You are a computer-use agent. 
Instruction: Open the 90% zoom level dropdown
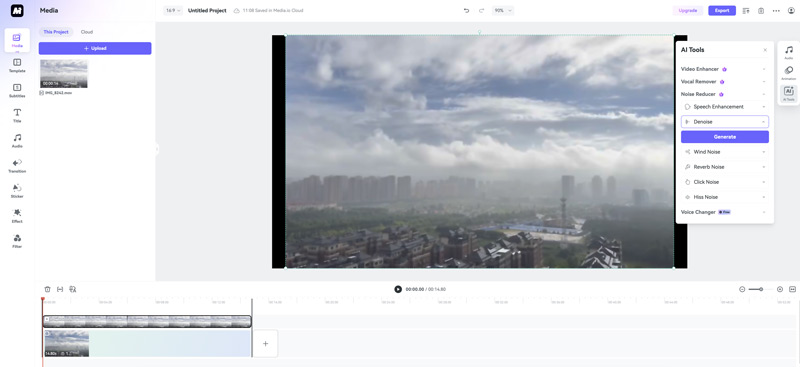pyautogui.click(x=503, y=10)
